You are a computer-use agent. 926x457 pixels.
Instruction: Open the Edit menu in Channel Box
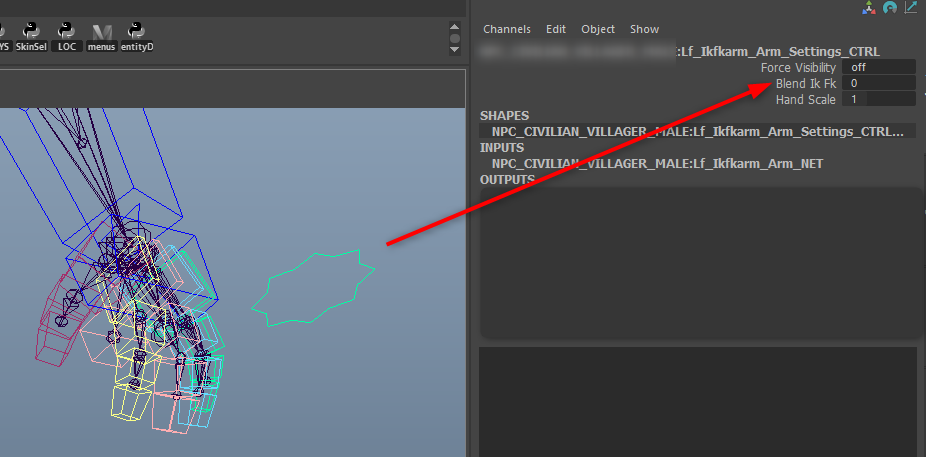pyautogui.click(x=556, y=29)
